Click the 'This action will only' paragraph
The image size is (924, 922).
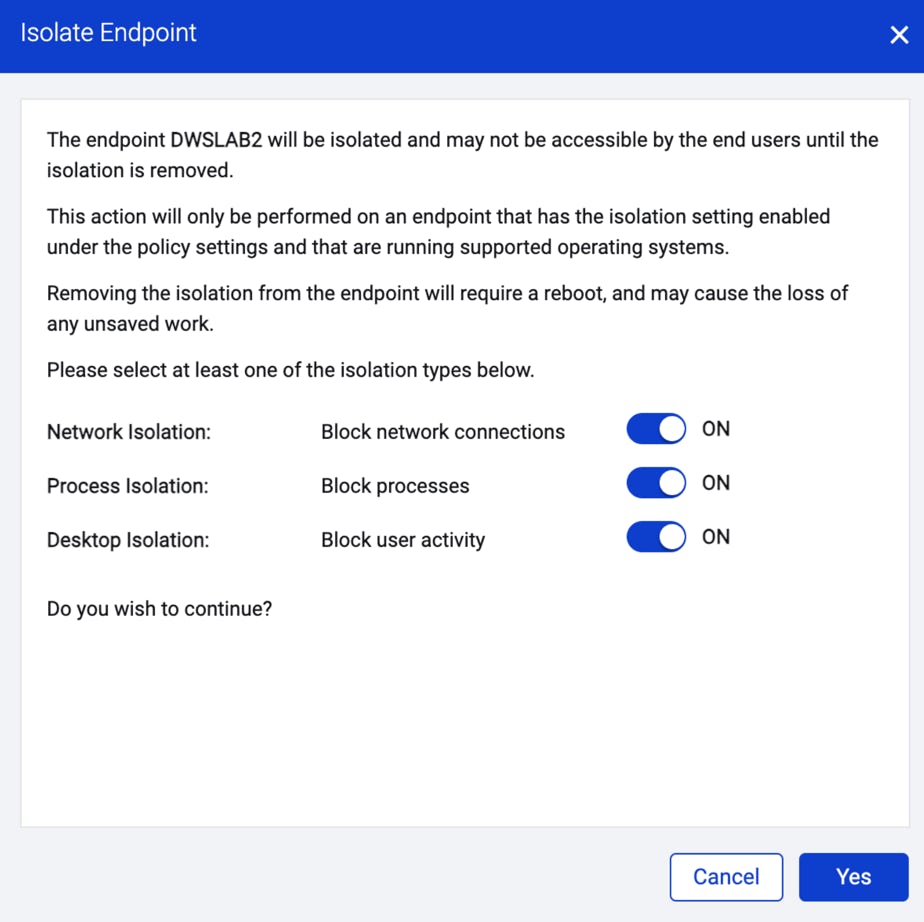pyautogui.click(x=438, y=232)
